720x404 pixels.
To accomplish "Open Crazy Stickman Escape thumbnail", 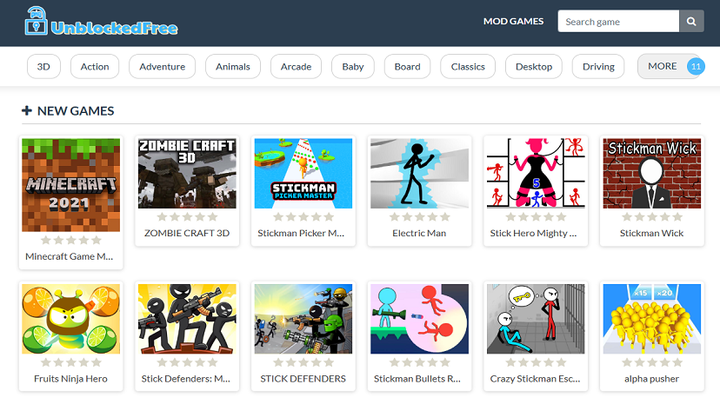I will click(534, 319).
